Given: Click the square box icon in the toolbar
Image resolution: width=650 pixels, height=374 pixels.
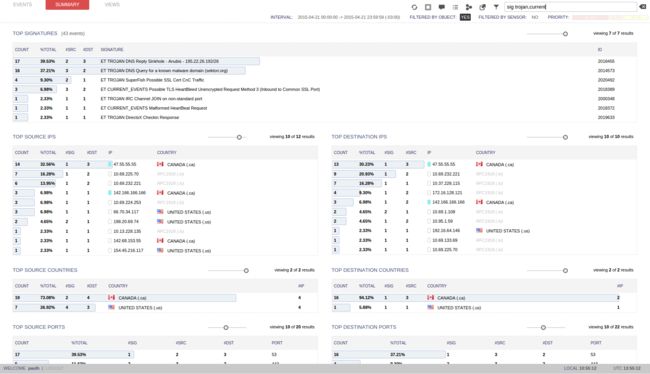Looking at the screenshot, I should [x=428, y=7].
